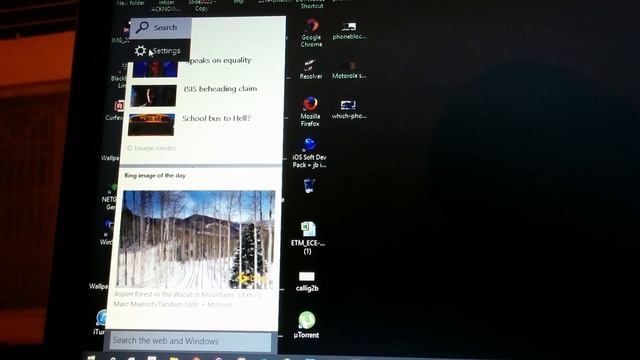
Task: Open the Recycle Bin icon
Action: [x=309, y=185]
